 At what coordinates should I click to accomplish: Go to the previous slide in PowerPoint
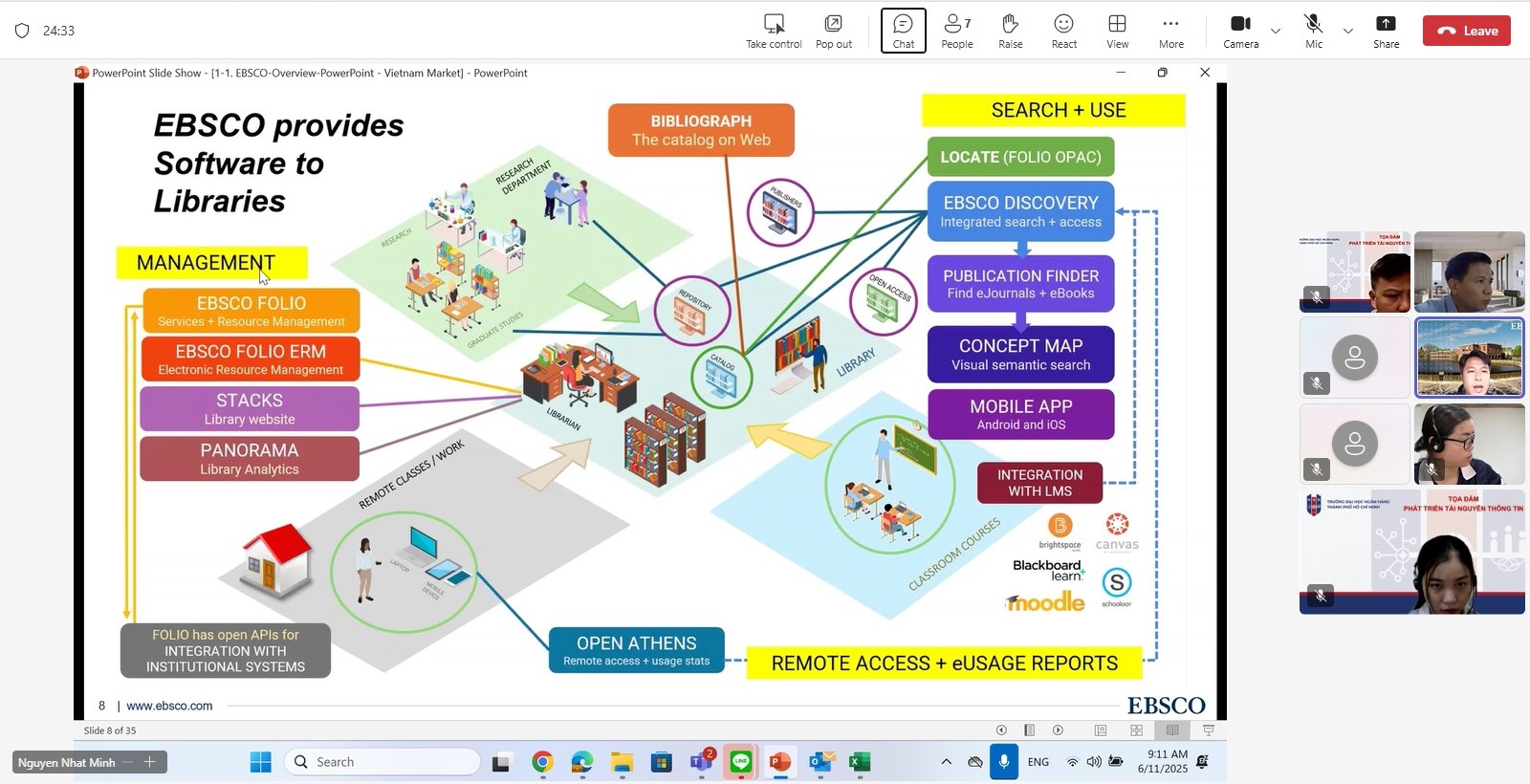coord(1001,730)
